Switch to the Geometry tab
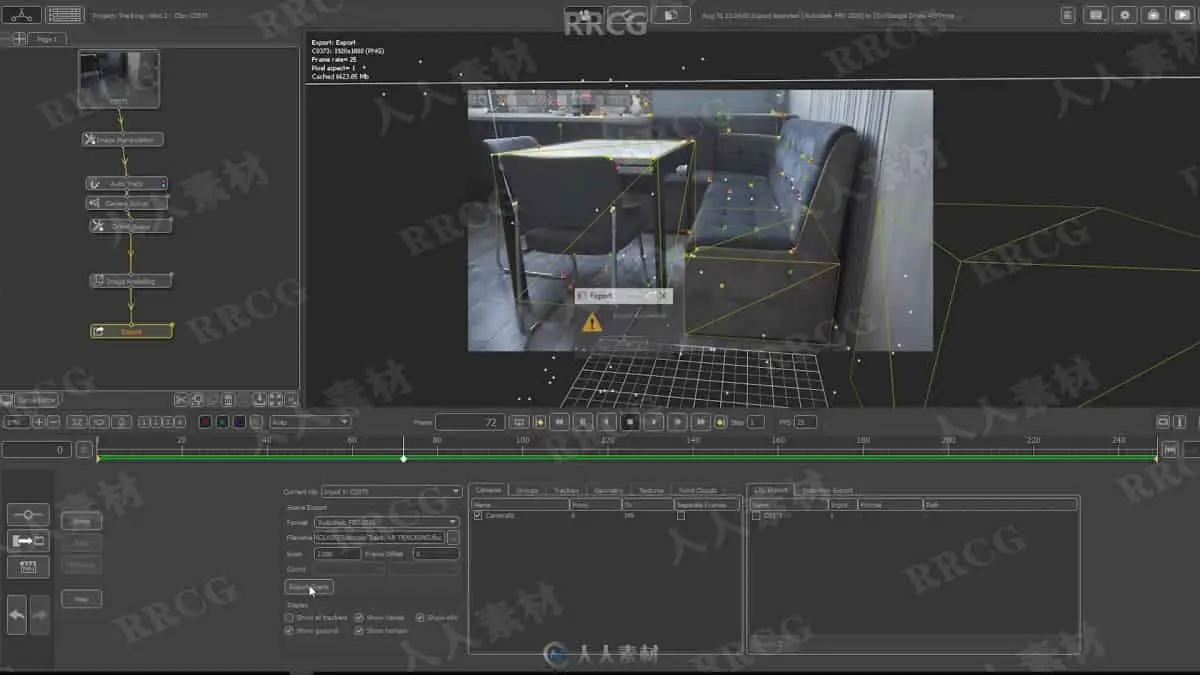 (608, 491)
